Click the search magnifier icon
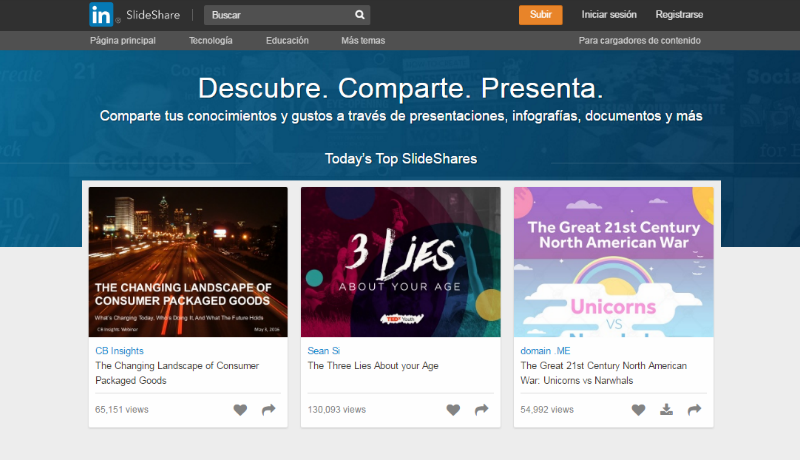The width and height of the screenshot is (800, 460). point(359,15)
